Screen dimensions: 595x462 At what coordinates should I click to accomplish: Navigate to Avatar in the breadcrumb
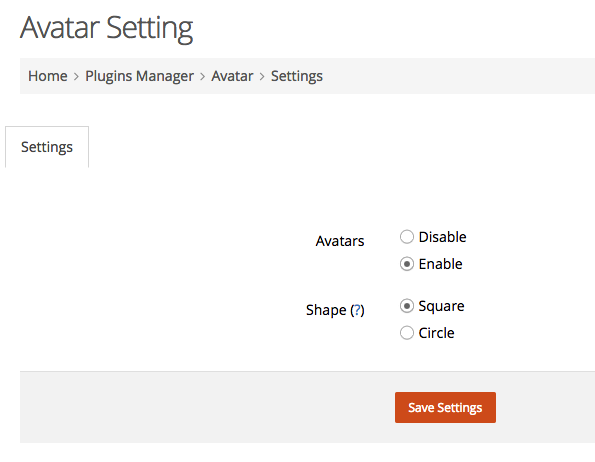click(x=232, y=76)
